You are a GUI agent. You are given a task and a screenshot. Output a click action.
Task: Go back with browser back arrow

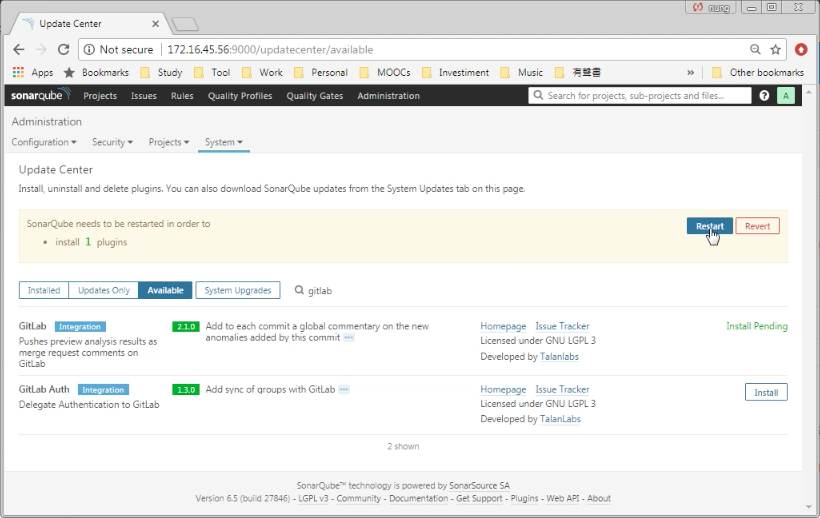(x=19, y=50)
